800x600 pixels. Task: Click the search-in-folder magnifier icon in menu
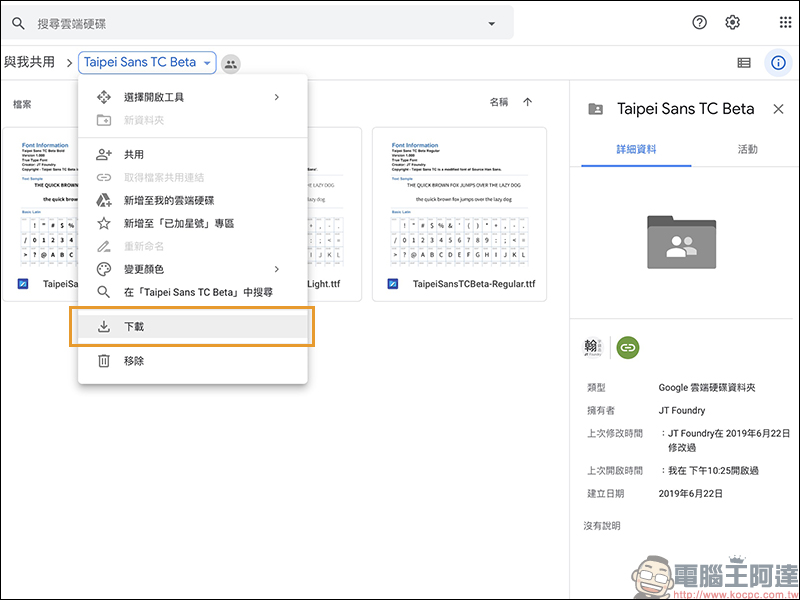click(x=104, y=292)
